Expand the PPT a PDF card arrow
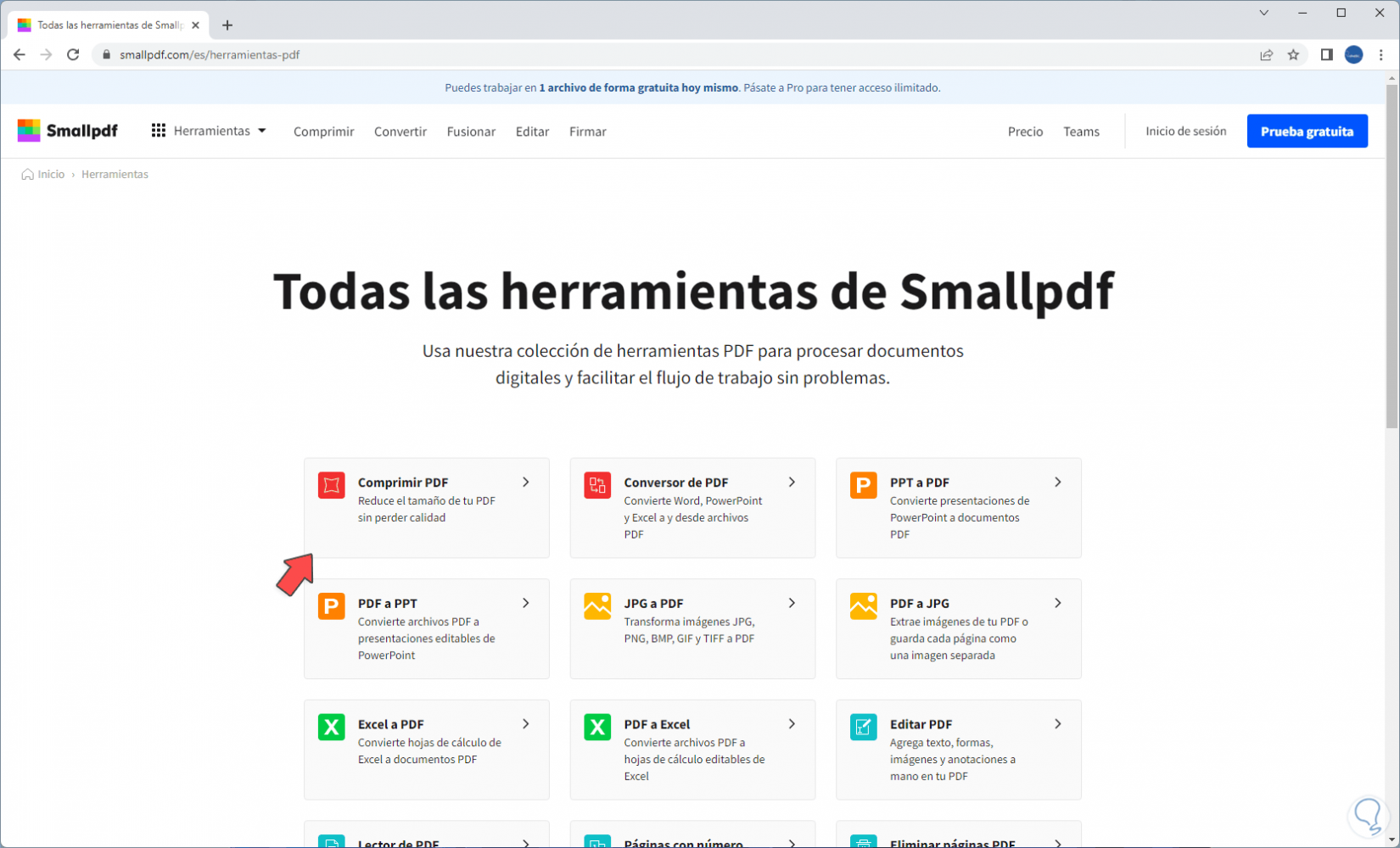Screen dimensions: 1400x848 [x=1058, y=482]
